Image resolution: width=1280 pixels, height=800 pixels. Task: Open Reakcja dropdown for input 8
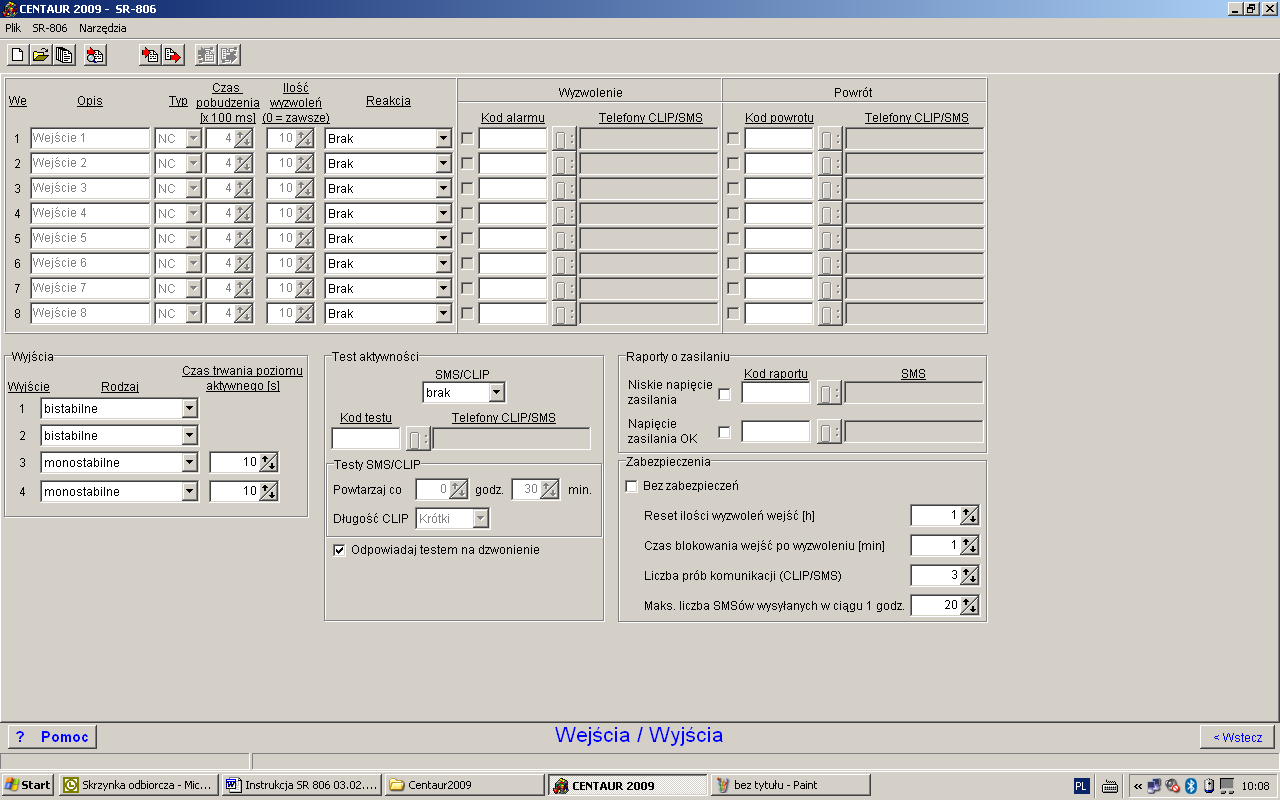pos(443,314)
